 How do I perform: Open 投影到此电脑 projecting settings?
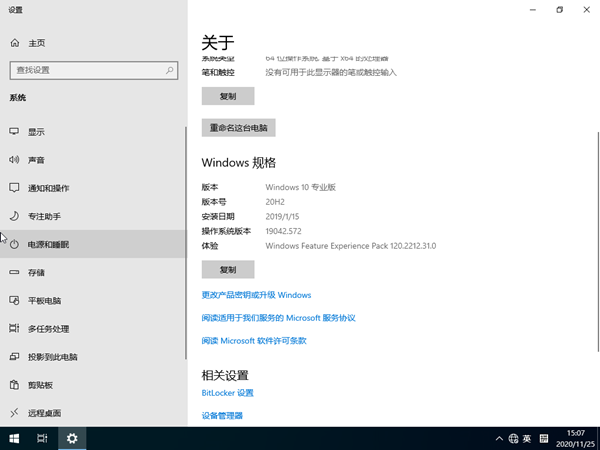tap(52, 356)
